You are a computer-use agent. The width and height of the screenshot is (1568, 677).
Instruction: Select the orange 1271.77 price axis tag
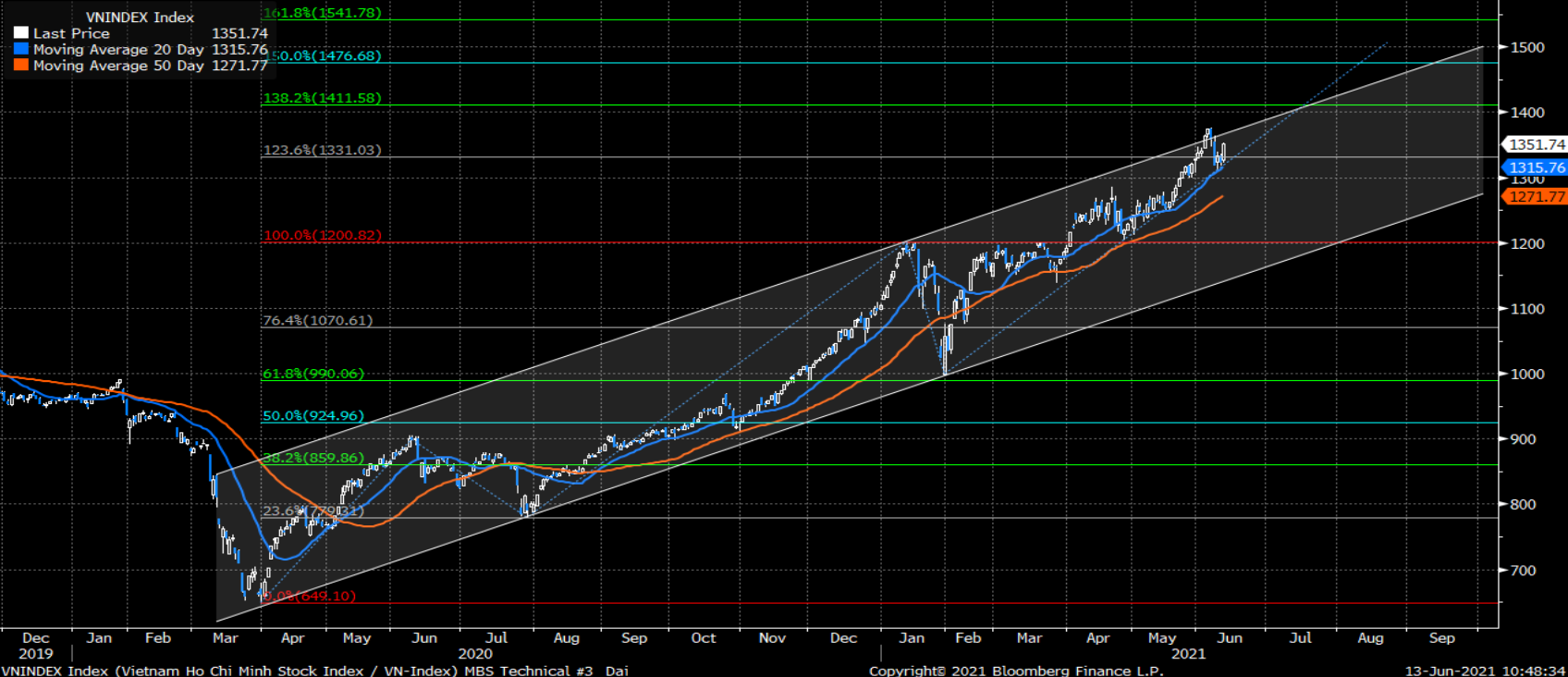pyautogui.click(x=1537, y=196)
